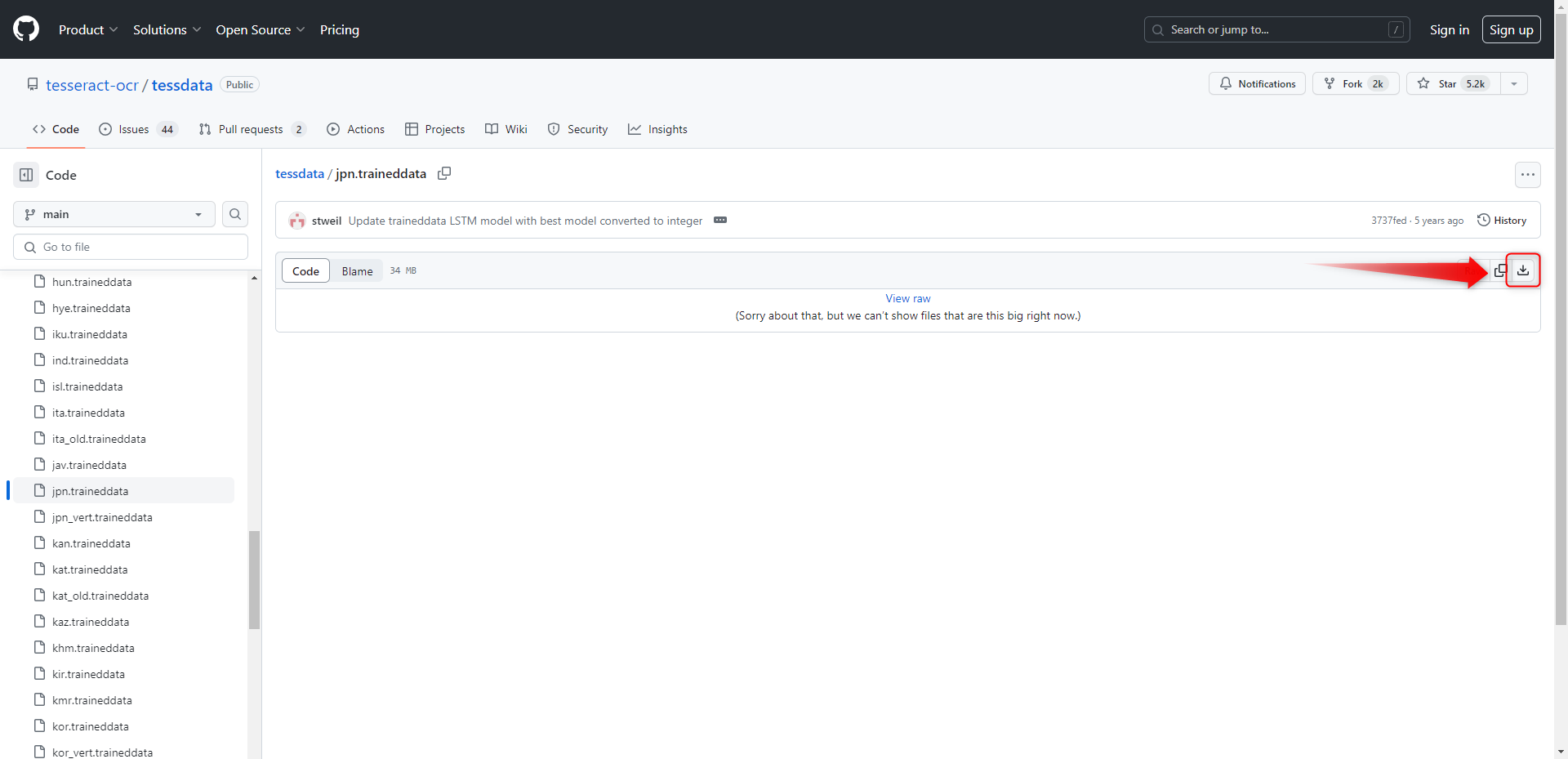Click the page vertical scrollbar thumb
The image size is (1568, 759).
tap(1561, 319)
